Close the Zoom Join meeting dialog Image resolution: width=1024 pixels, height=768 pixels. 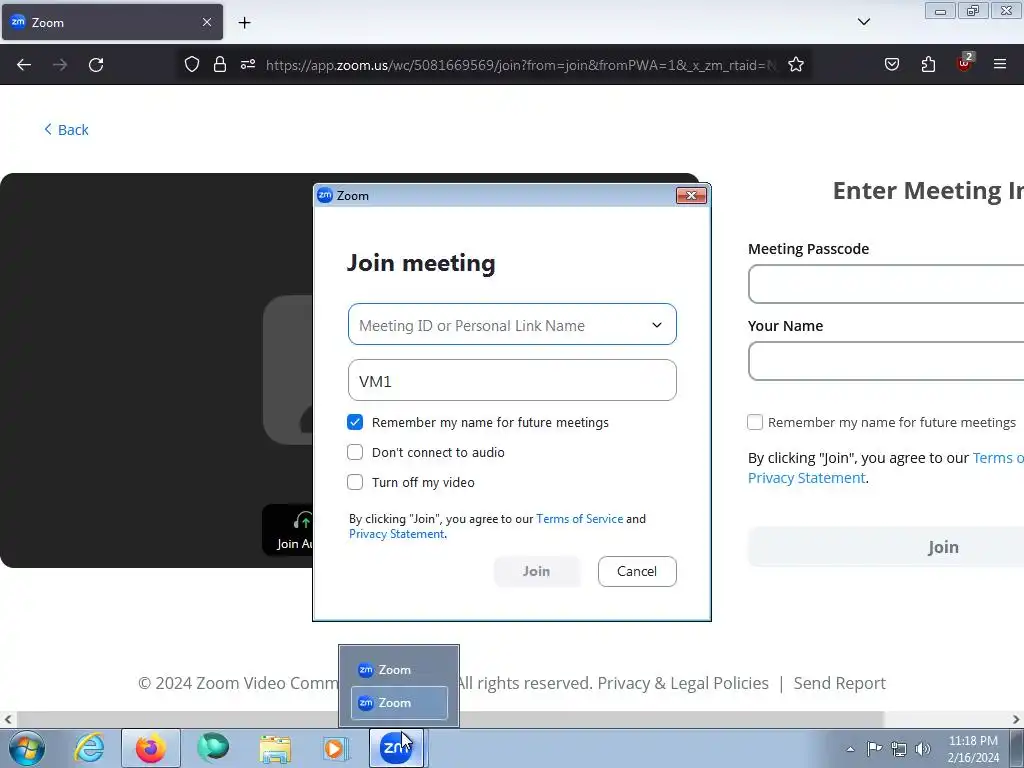[x=691, y=195]
